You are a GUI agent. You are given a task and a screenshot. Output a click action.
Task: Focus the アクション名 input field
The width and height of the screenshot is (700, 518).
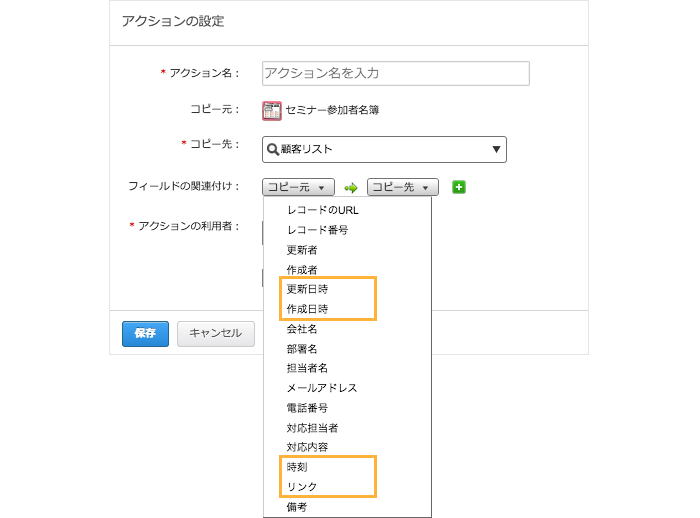[395, 73]
